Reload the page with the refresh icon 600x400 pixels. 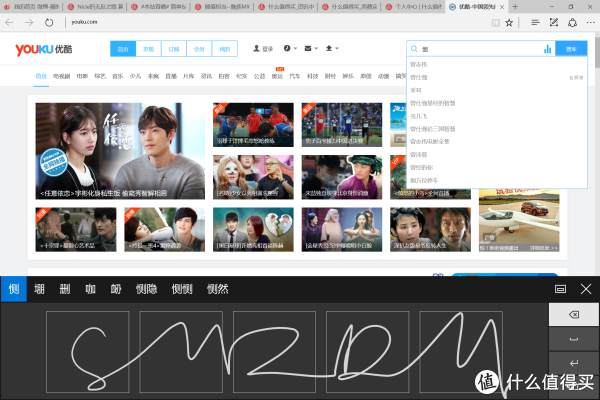pos(49,23)
